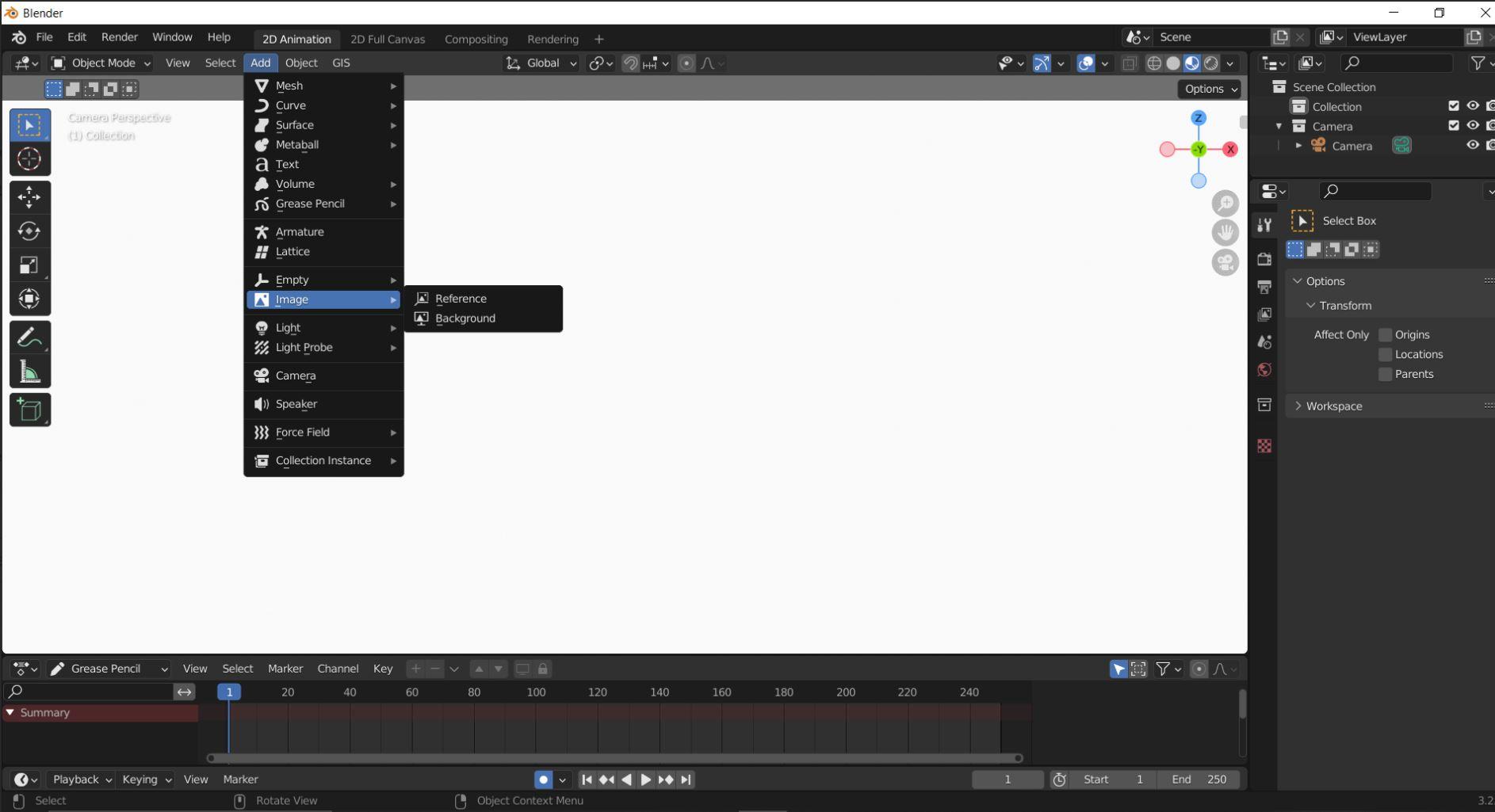Switch to solid viewport shading
Viewport: 1495px width, 812px height.
(x=1173, y=63)
